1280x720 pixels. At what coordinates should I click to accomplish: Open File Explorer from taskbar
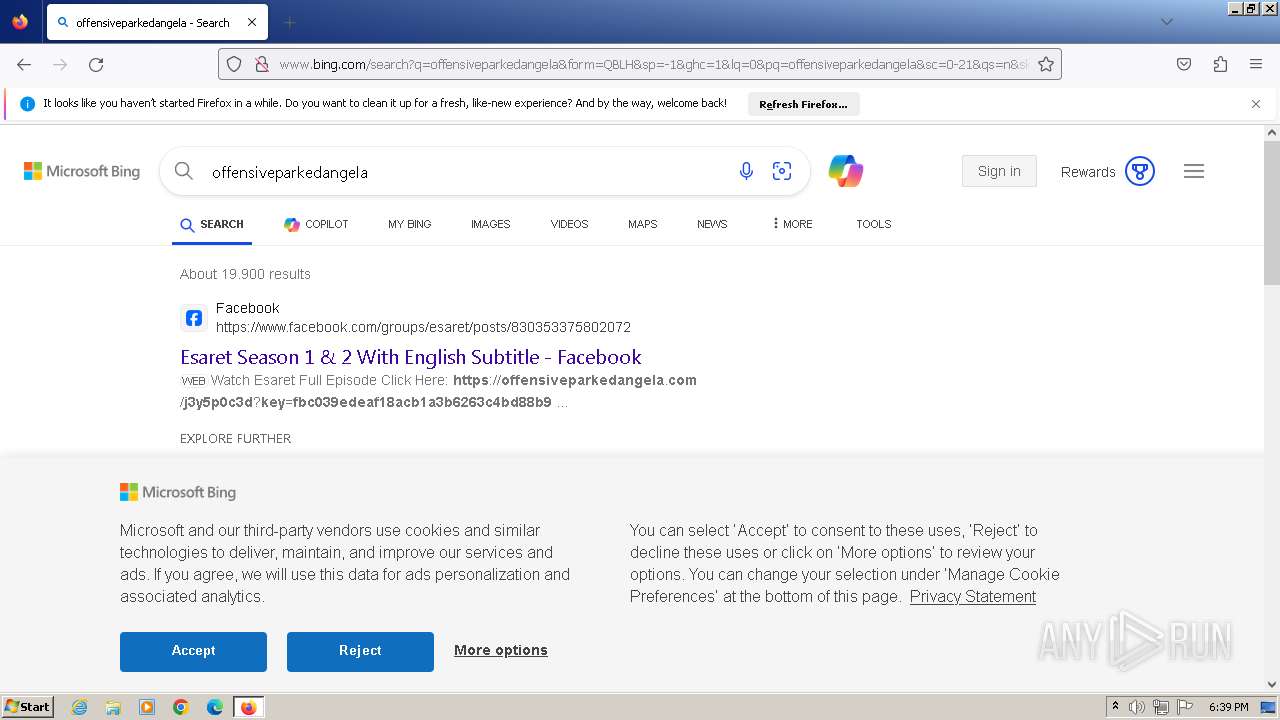tap(113, 707)
